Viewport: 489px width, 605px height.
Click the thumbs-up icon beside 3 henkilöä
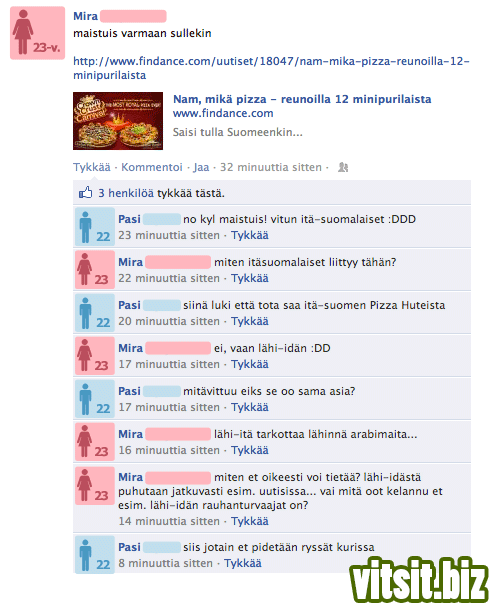coord(86,192)
